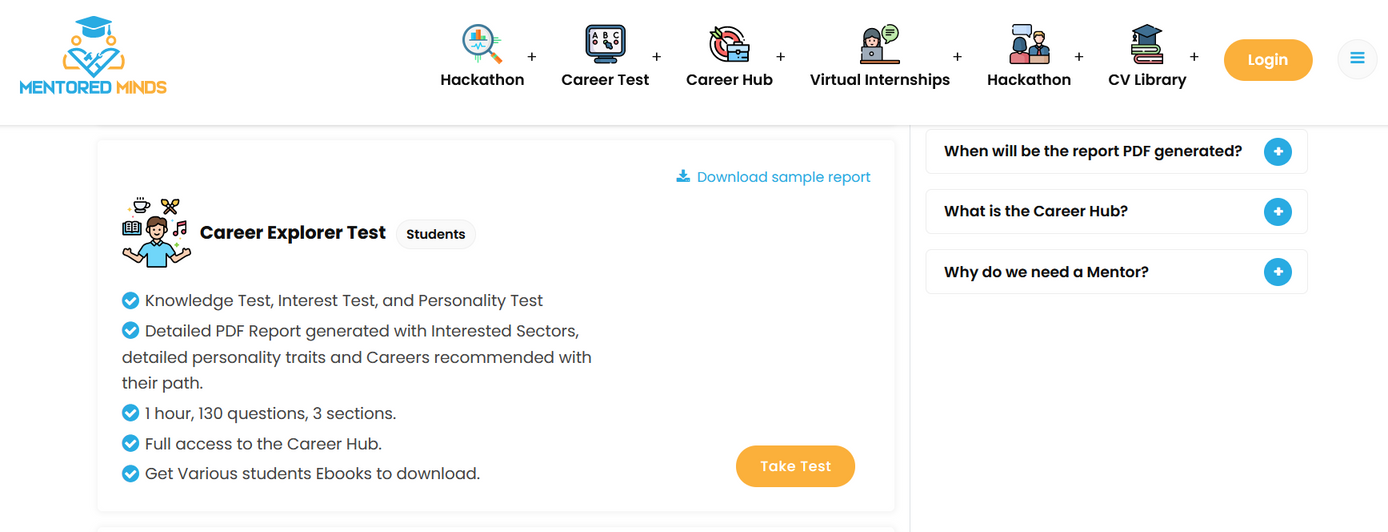Open the first Hackathon menu label
This screenshot has width=1388, height=532.
[x=482, y=80]
